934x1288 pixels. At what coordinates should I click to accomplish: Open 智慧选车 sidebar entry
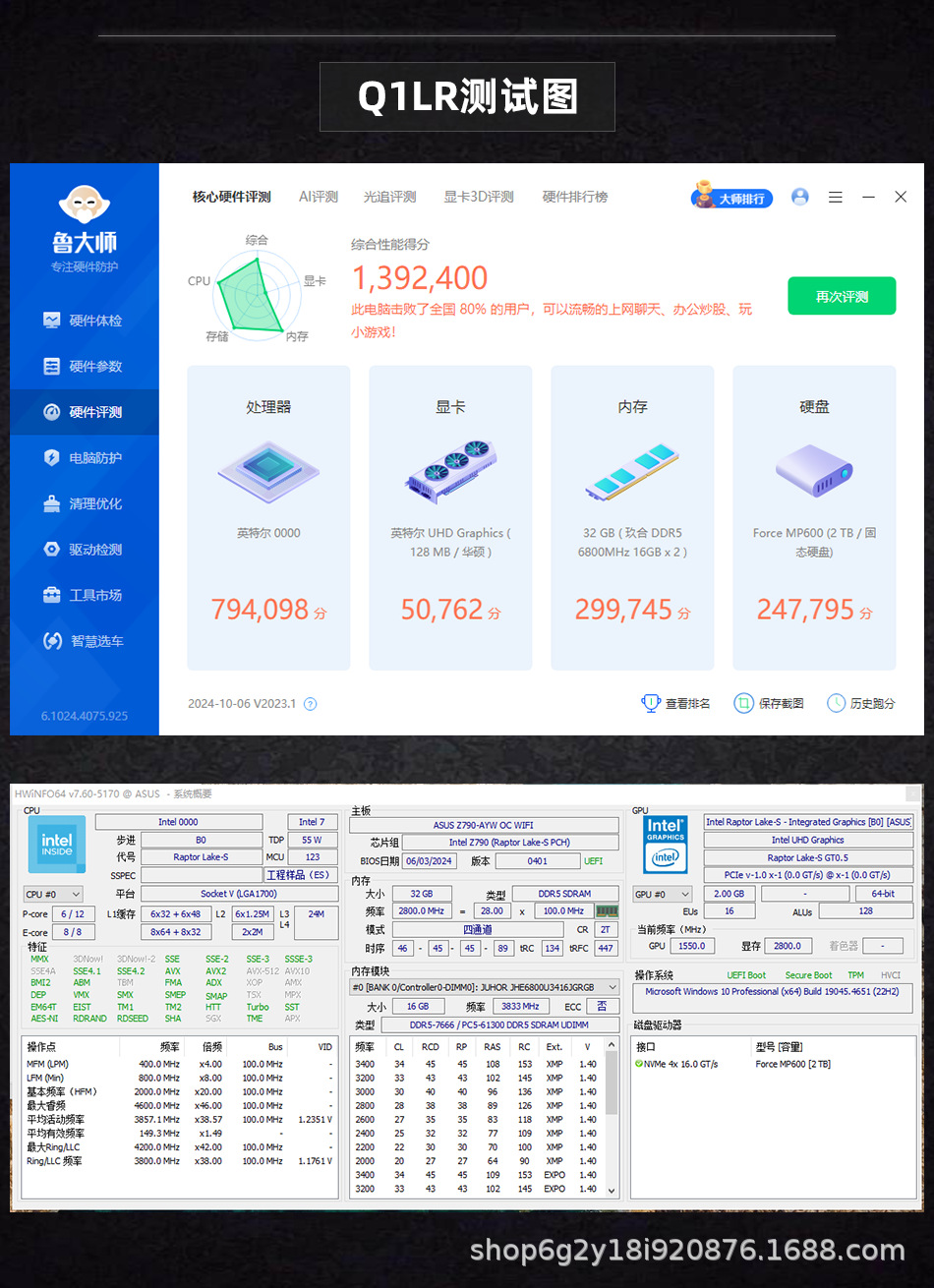click(84, 641)
